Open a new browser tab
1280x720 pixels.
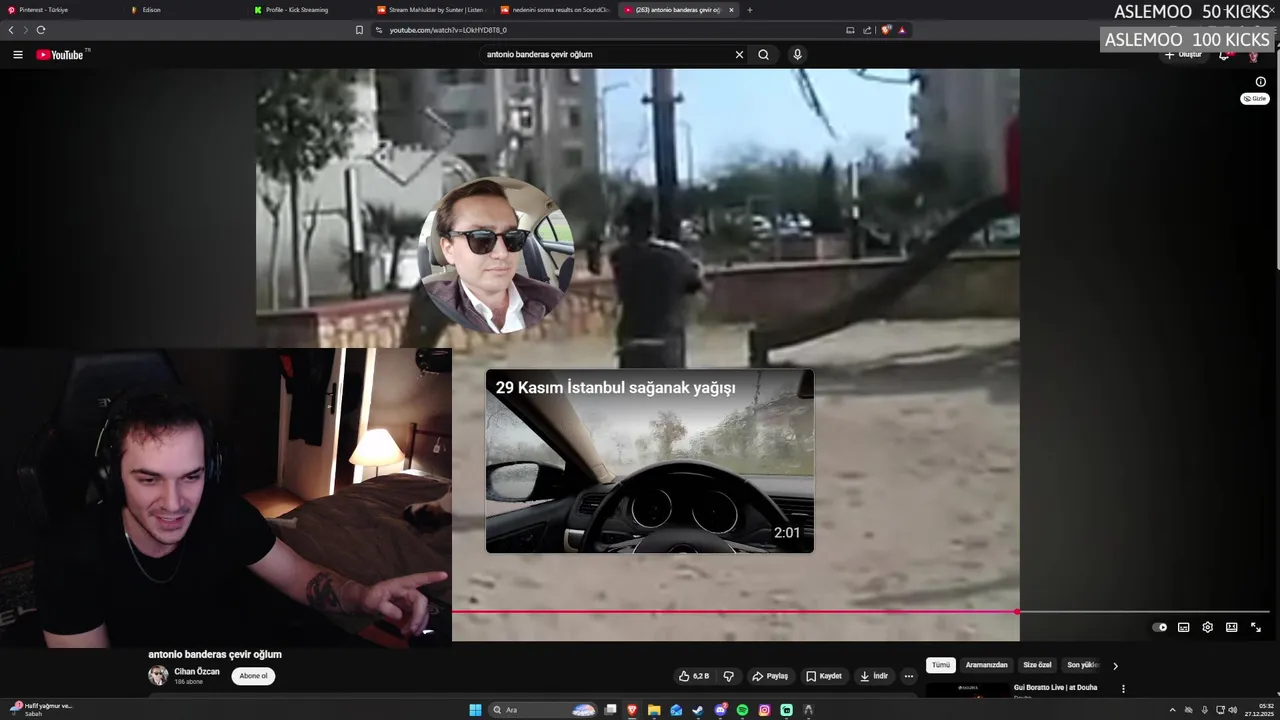click(750, 10)
